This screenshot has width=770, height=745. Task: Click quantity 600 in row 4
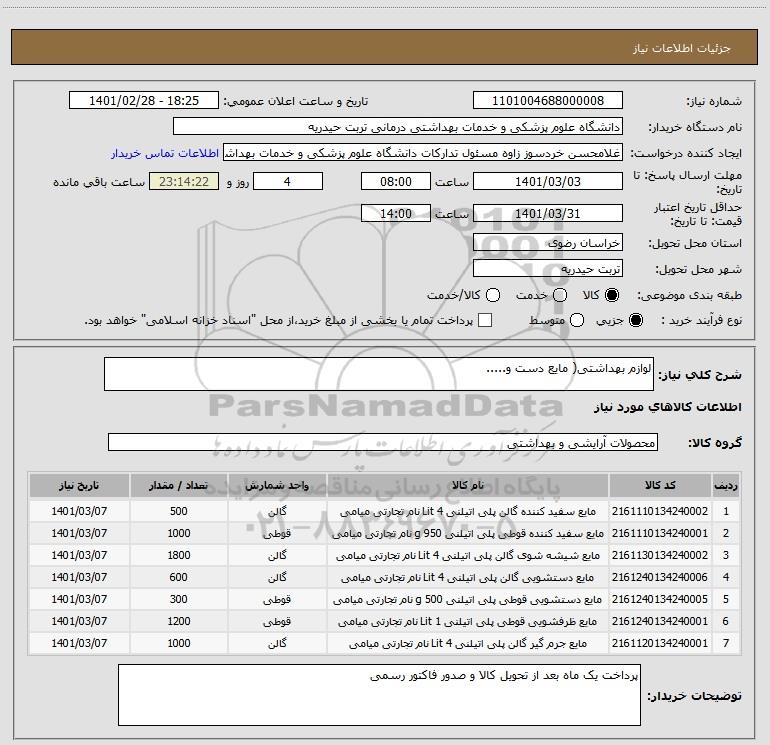click(179, 577)
